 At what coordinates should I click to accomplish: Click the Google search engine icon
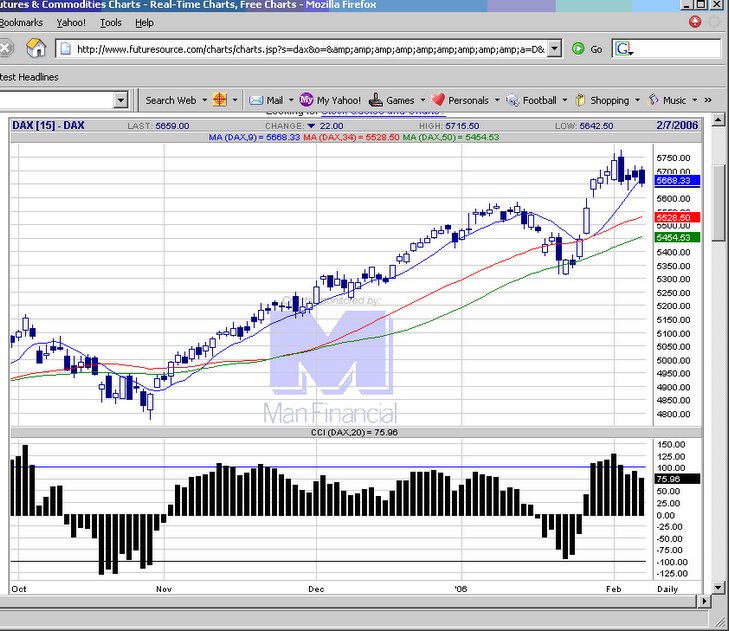(623, 49)
